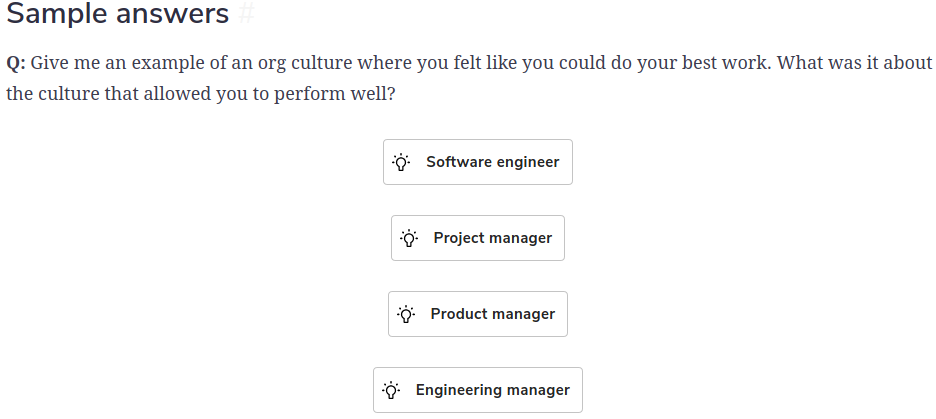Image resolution: width=936 pixels, height=419 pixels.
Task: Click the lightbulb icon beside Product manager
Action: (406, 314)
